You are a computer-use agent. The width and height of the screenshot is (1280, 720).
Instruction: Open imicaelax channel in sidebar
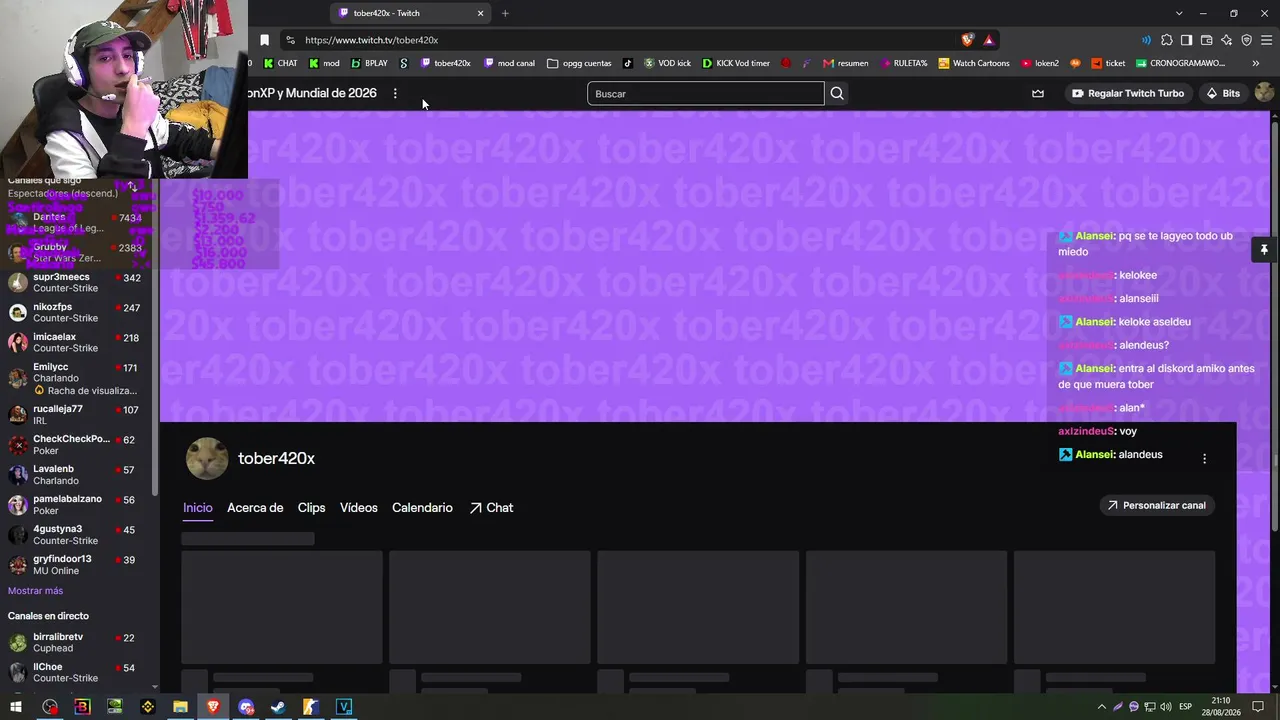coord(78,343)
